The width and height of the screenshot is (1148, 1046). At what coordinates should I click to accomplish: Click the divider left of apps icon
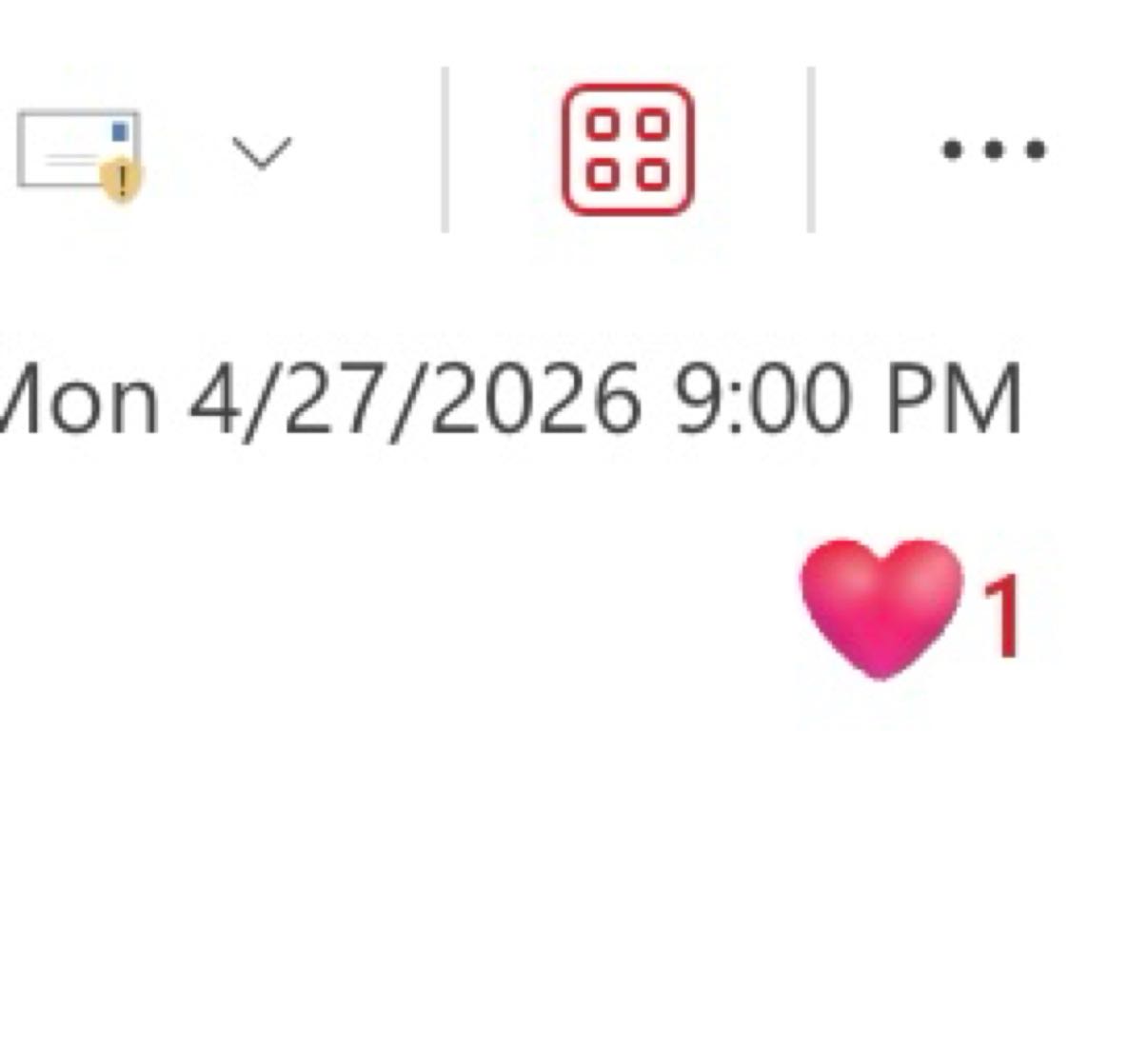[x=445, y=149]
